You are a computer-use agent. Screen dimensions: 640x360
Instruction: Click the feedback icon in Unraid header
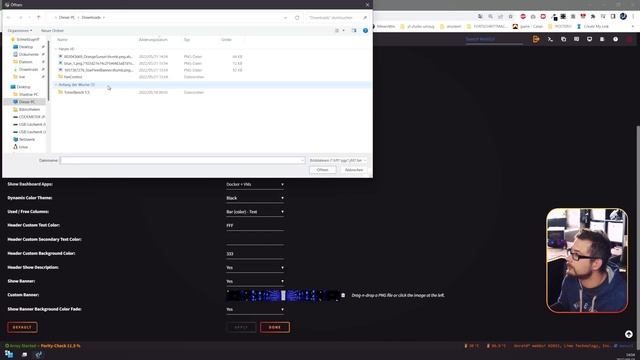576,39
